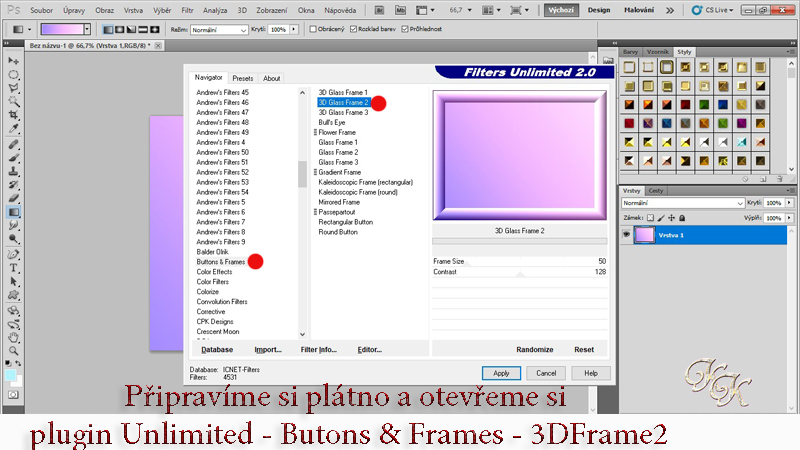The image size is (800, 450).
Task: Open the CS Live dropdown
Action: [x=713, y=10]
